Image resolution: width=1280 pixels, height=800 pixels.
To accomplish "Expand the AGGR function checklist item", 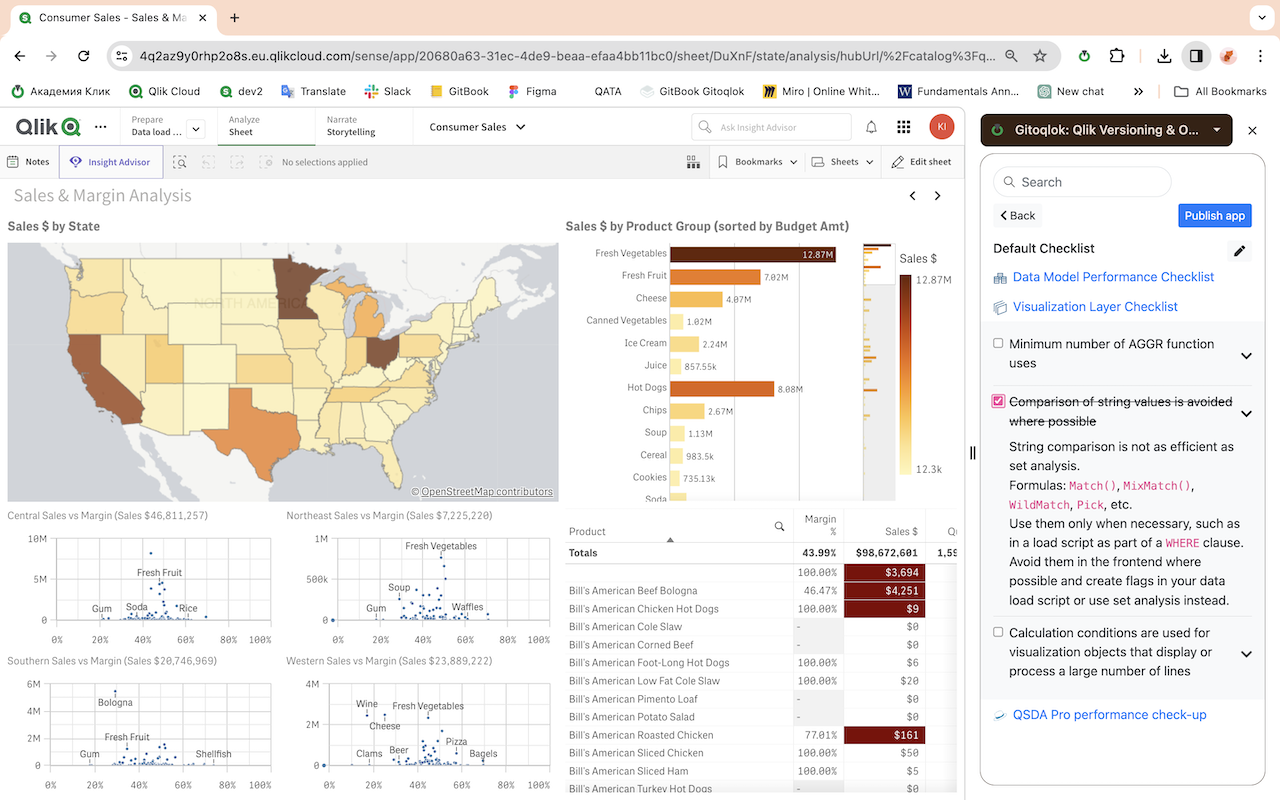I will [x=1246, y=356].
